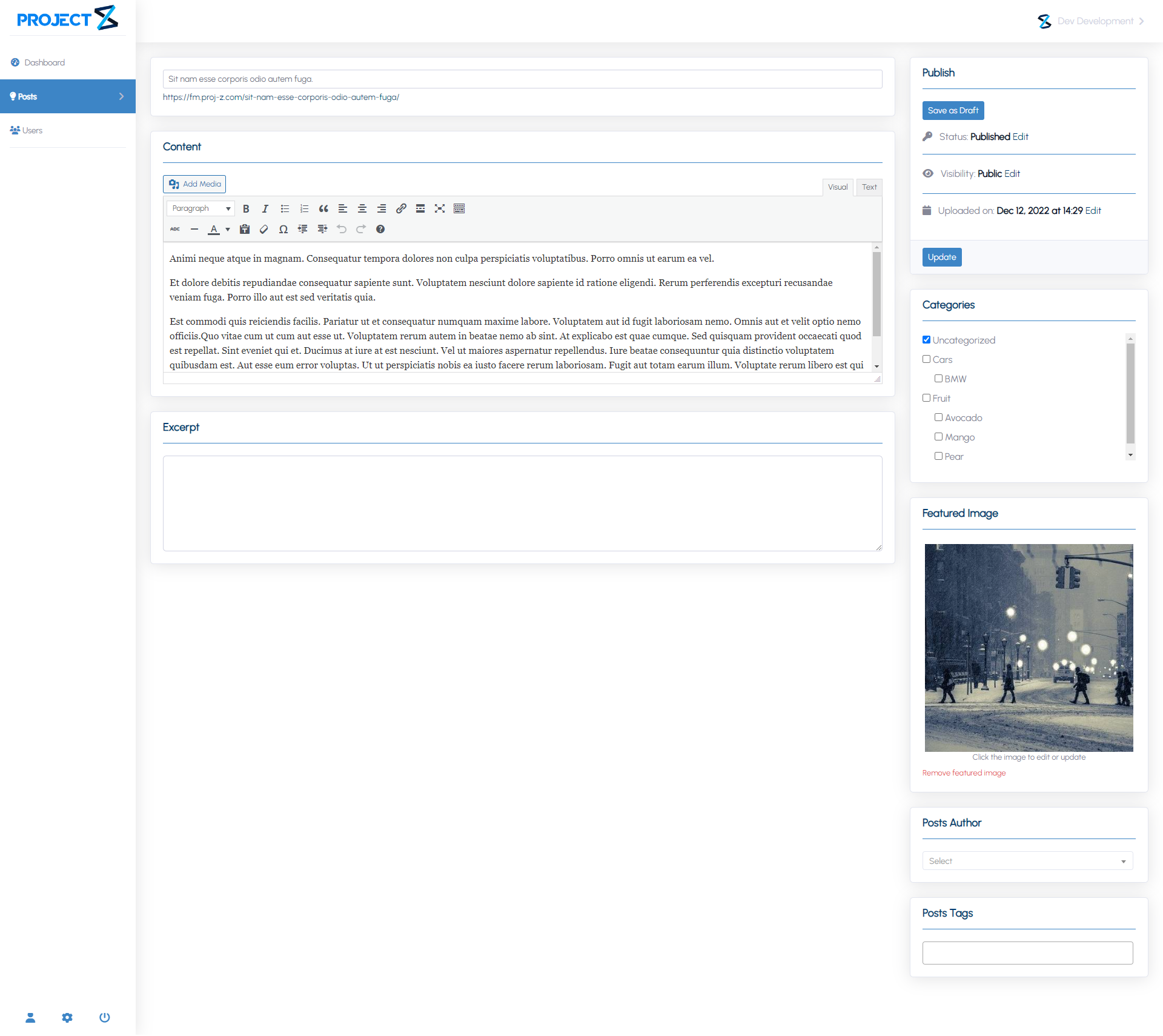Check the Avocado subcategory
1163x1036 pixels.
point(938,417)
